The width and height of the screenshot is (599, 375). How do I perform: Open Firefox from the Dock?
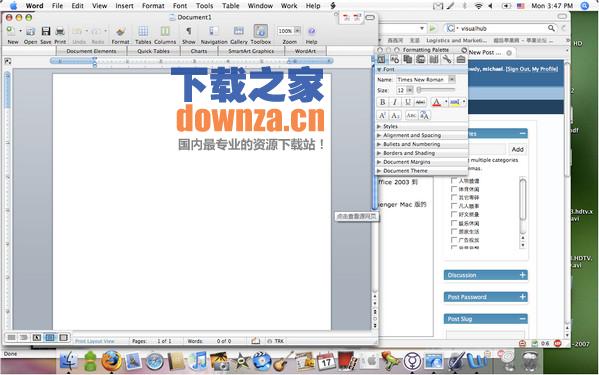pyautogui.click(x=111, y=361)
